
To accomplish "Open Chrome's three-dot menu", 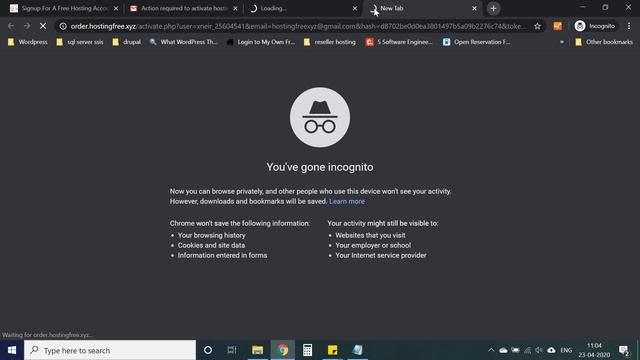I will point(629,26).
